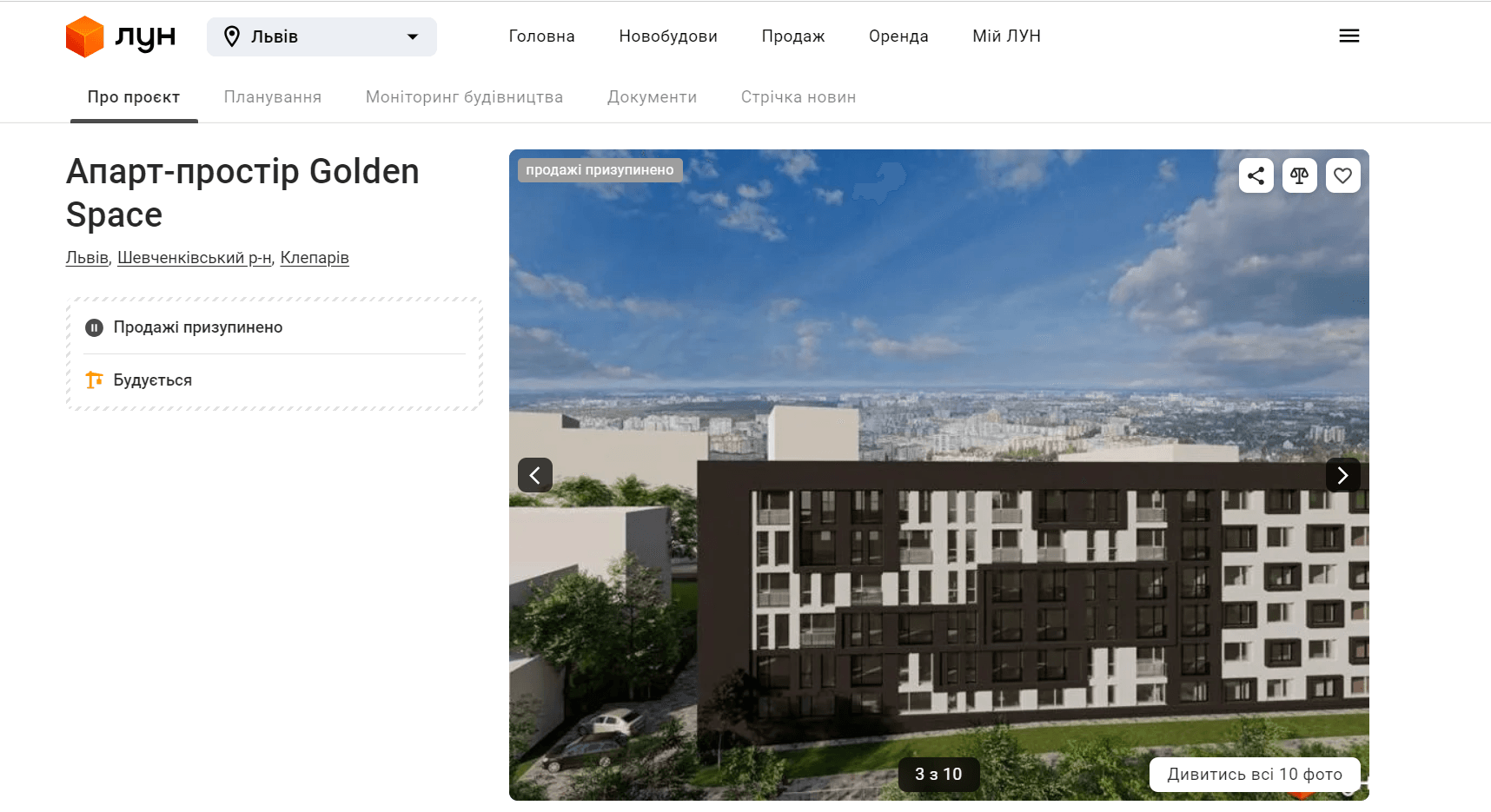Click the Шевченківський р-н district link
Viewport: 1491px width, 812px height.
[195, 258]
